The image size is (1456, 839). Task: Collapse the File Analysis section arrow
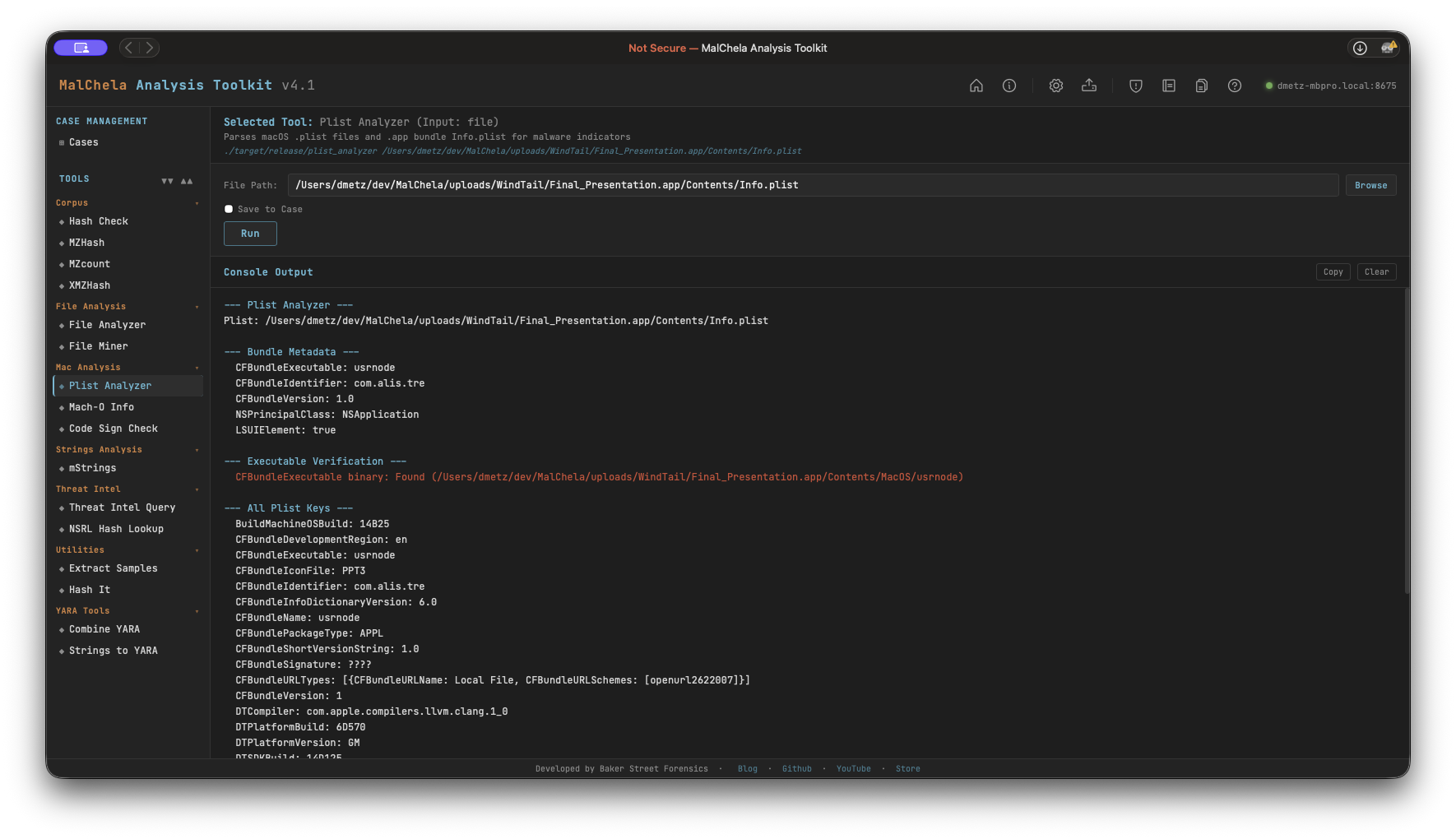point(197,307)
